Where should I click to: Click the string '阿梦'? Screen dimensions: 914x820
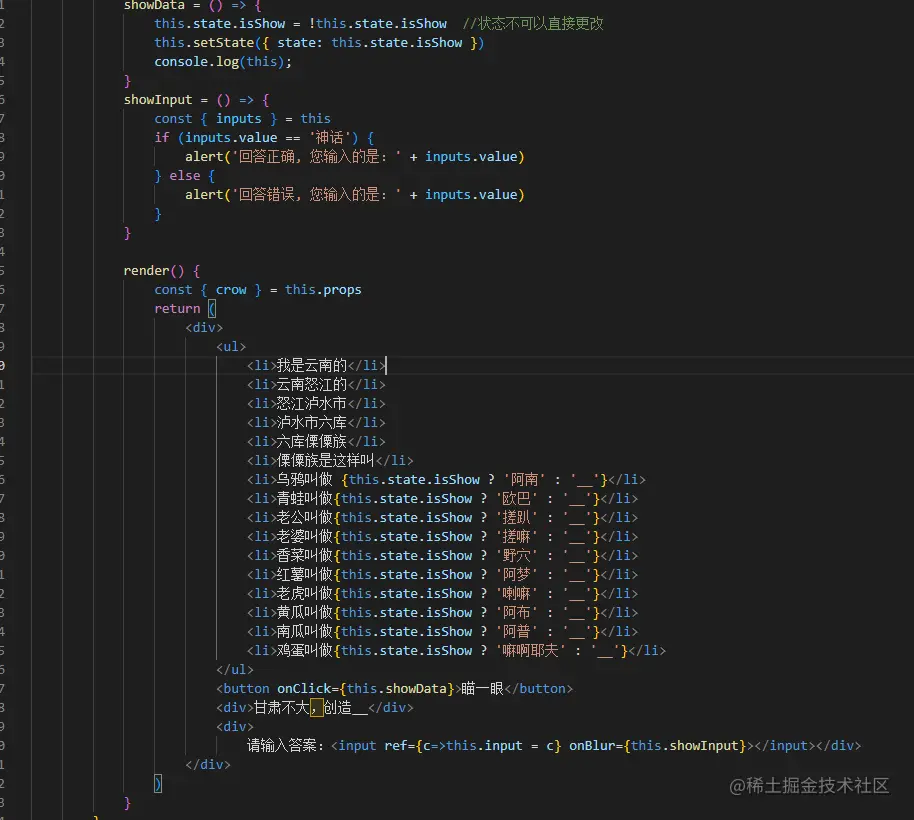click(516, 575)
